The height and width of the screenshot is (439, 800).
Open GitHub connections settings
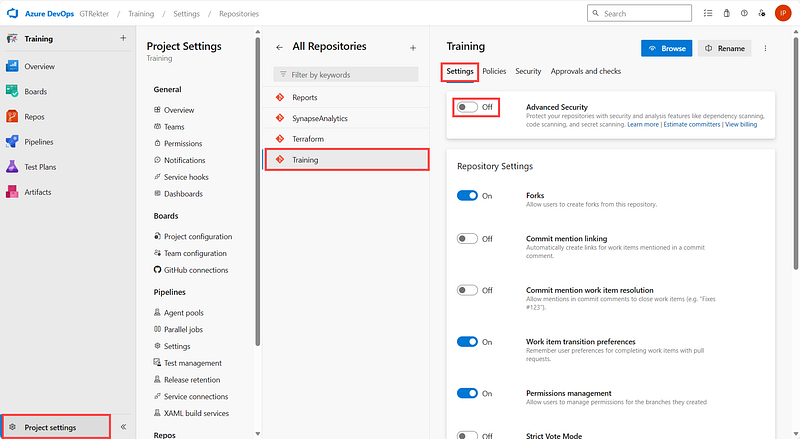pyautogui.click(x=191, y=270)
